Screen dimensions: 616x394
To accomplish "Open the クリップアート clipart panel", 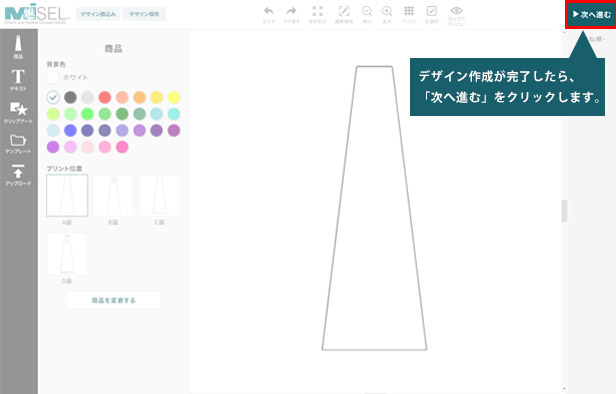I will (18, 113).
